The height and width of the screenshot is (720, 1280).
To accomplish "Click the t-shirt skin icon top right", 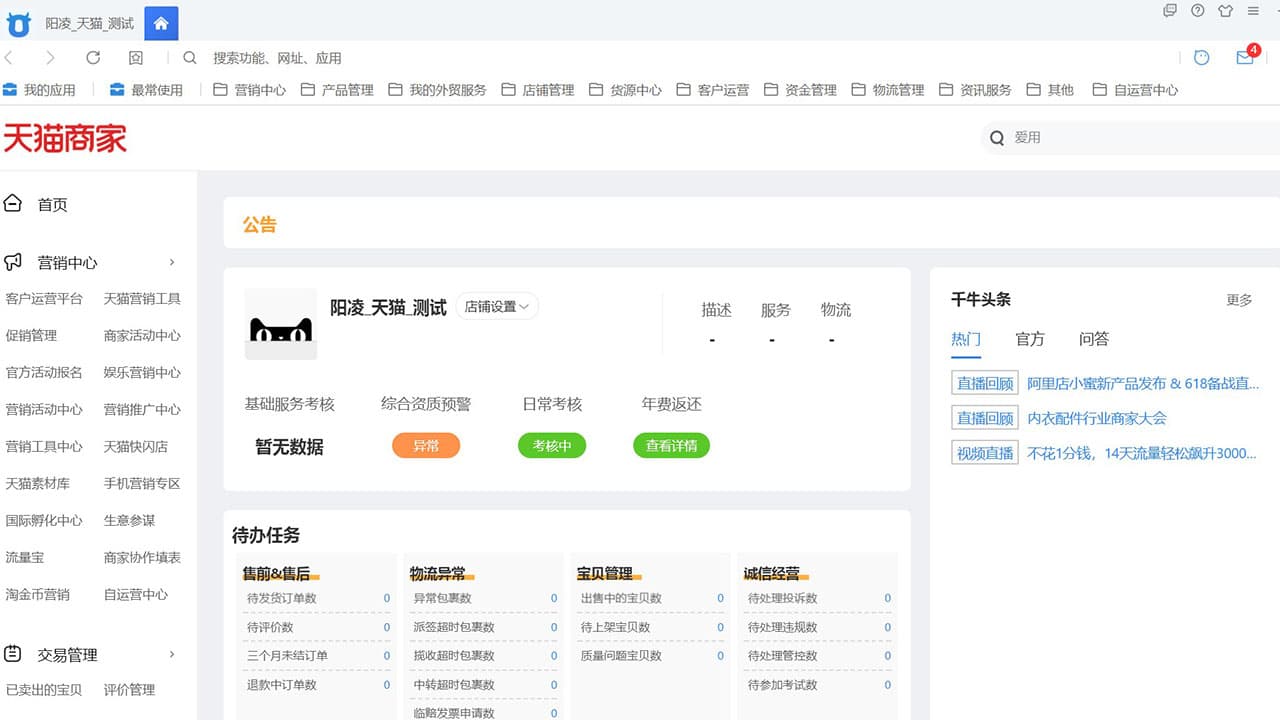I will tap(1225, 11).
